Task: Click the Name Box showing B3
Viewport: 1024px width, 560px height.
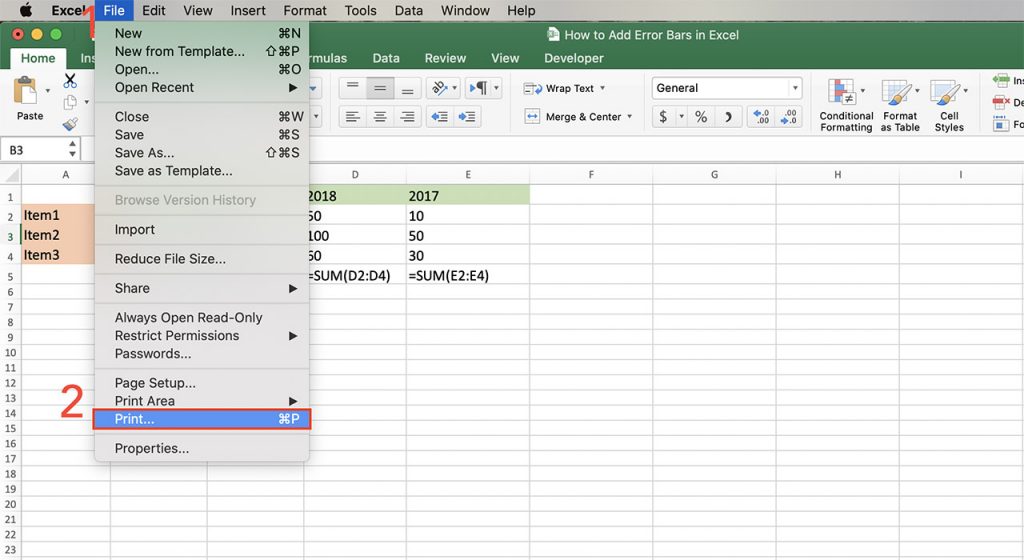Action: (x=34, y=150)
